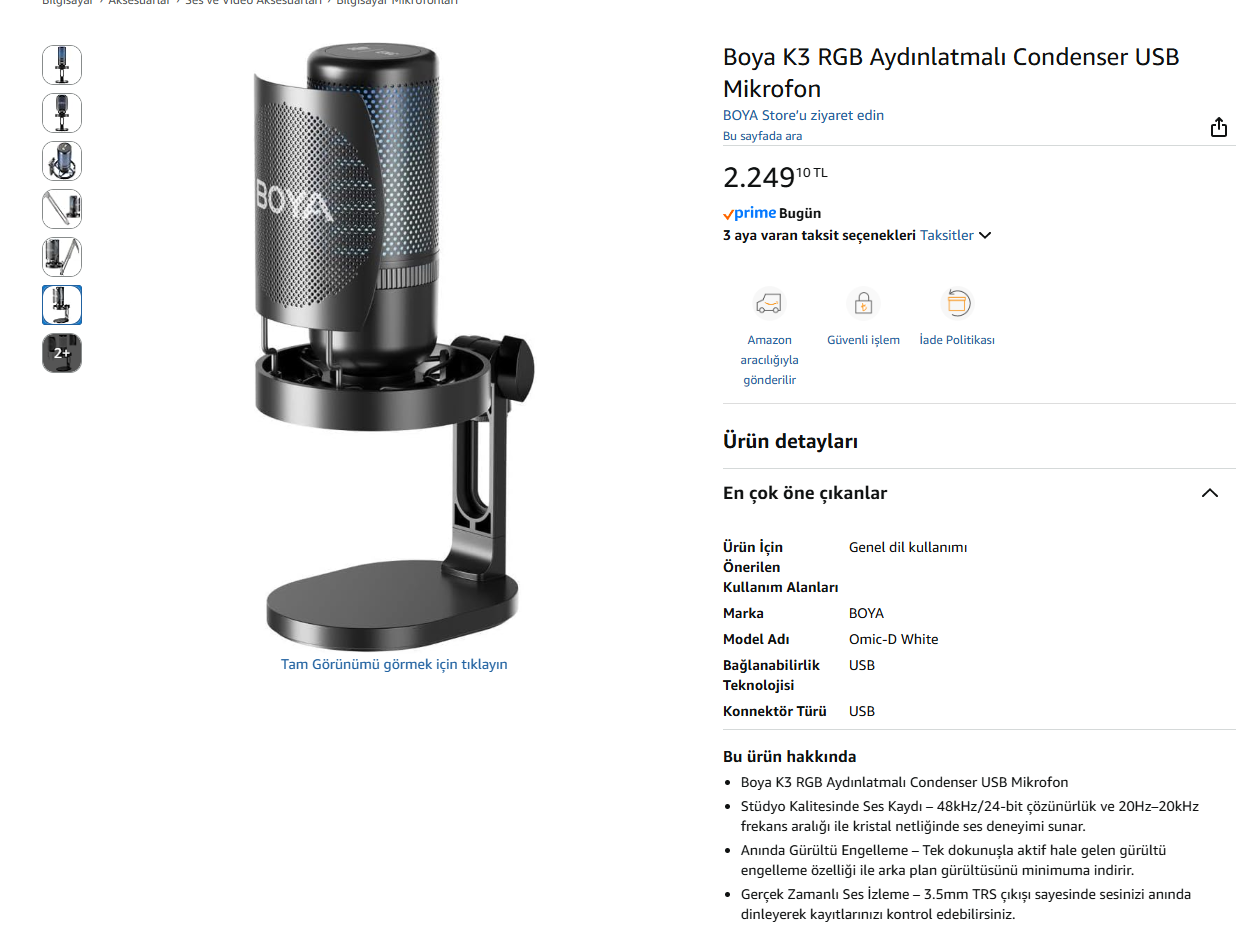1260x939 pixels.
Task: Click the Güvenli işlem lock icon
Action: 862,303
